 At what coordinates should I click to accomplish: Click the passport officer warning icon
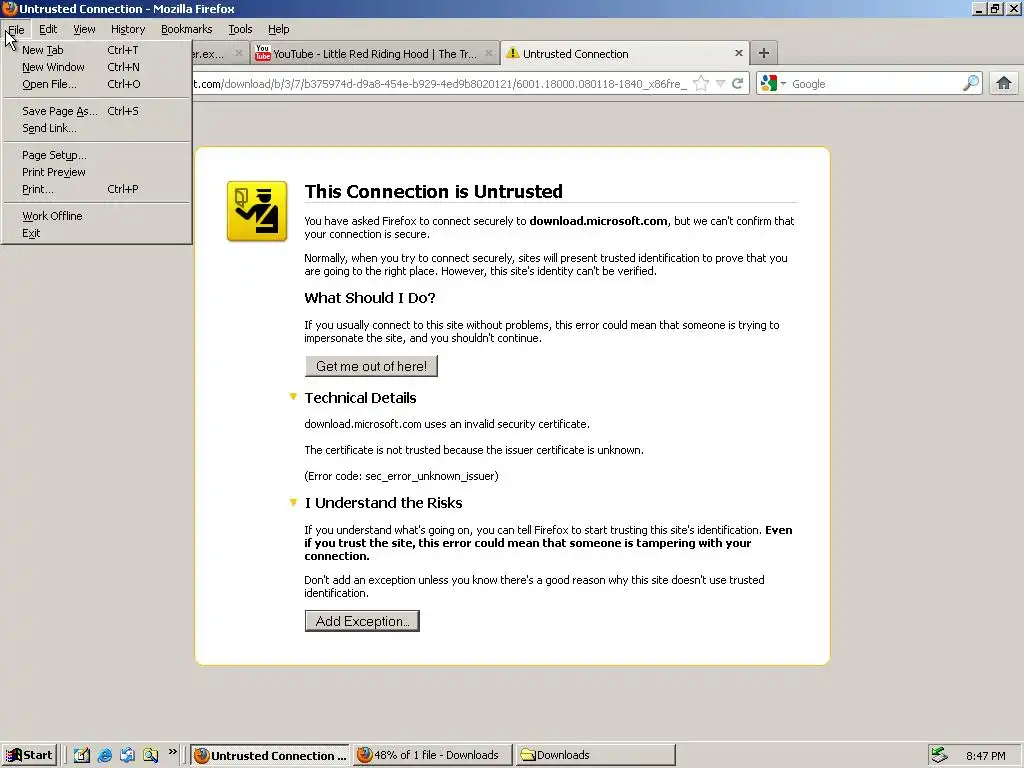click(x=257, y=212)
